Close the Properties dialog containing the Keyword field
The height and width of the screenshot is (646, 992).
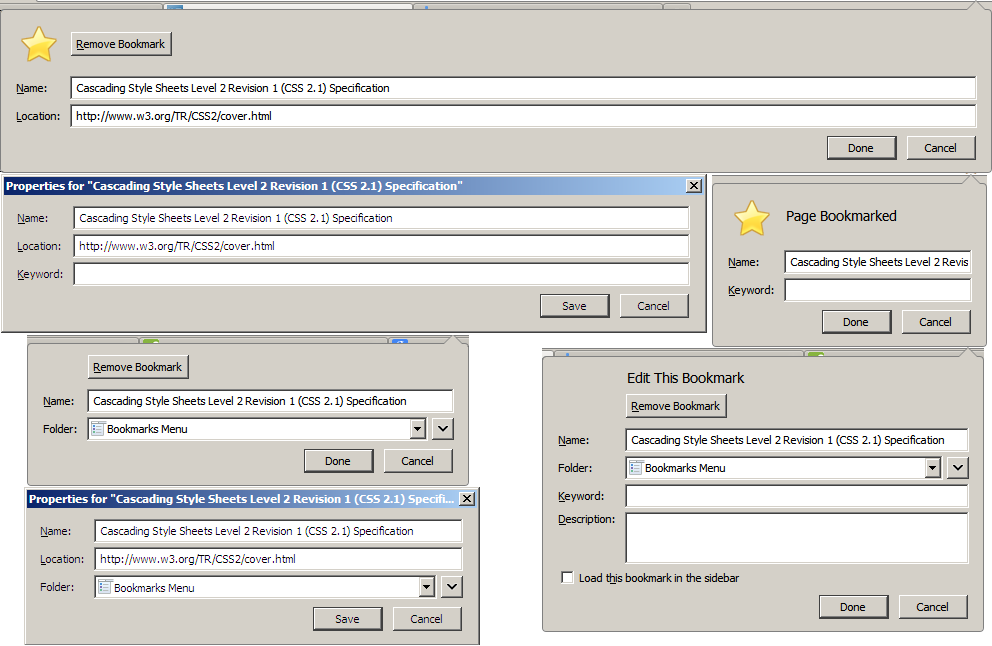coord(694,186)
